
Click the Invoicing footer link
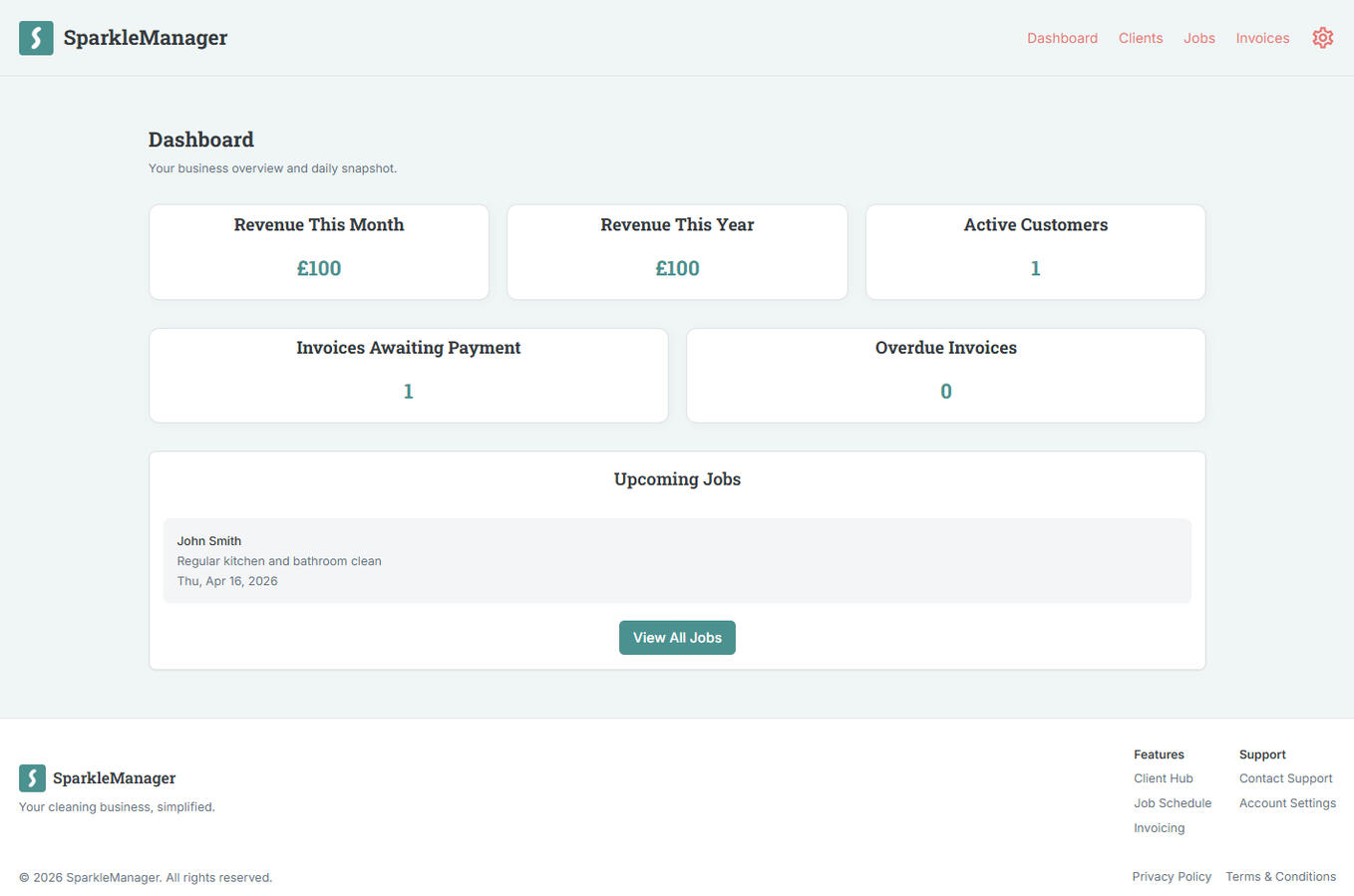tap(1159, 828)
